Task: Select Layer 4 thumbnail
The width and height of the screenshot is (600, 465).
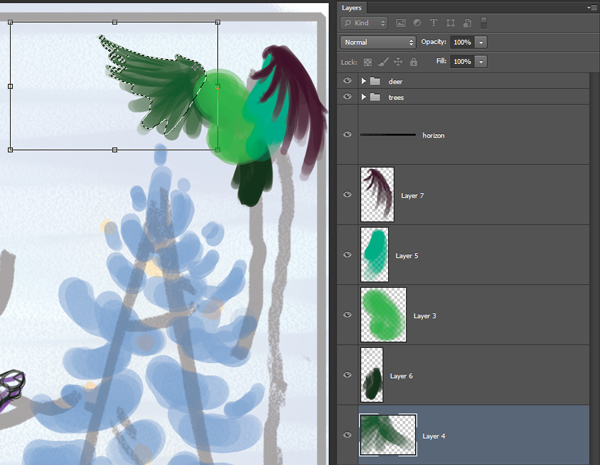Action: (388, 435)
